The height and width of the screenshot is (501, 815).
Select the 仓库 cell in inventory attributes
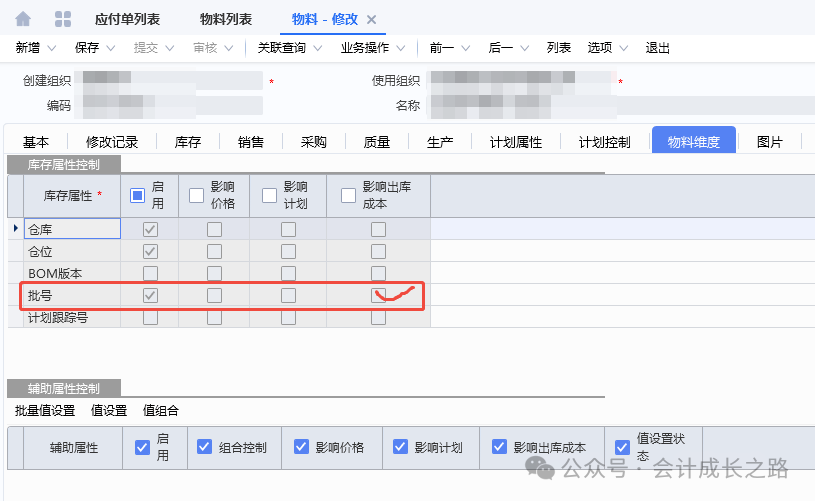tap(72, 229)
